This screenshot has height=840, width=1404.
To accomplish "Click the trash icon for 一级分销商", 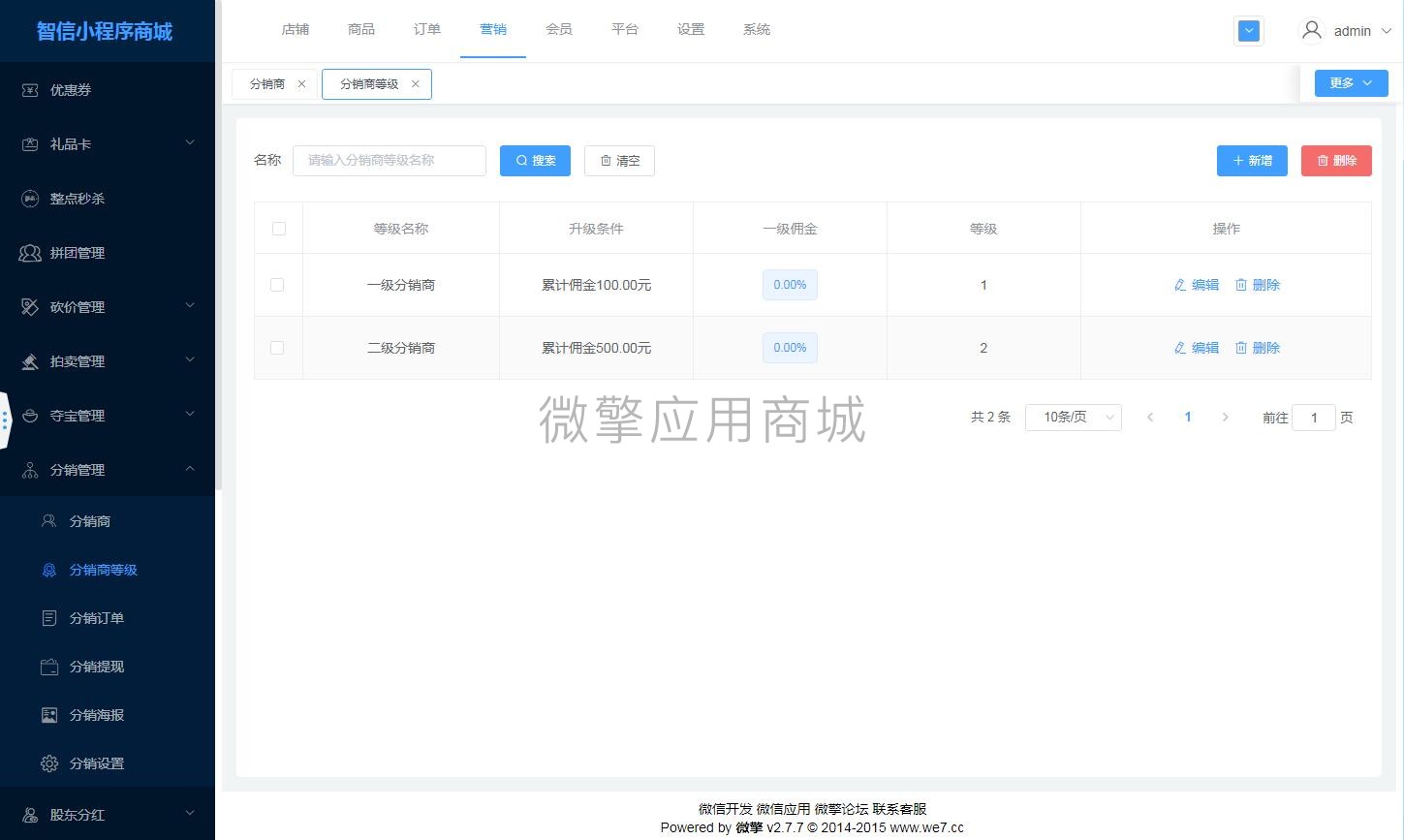I will [1241, 285].
